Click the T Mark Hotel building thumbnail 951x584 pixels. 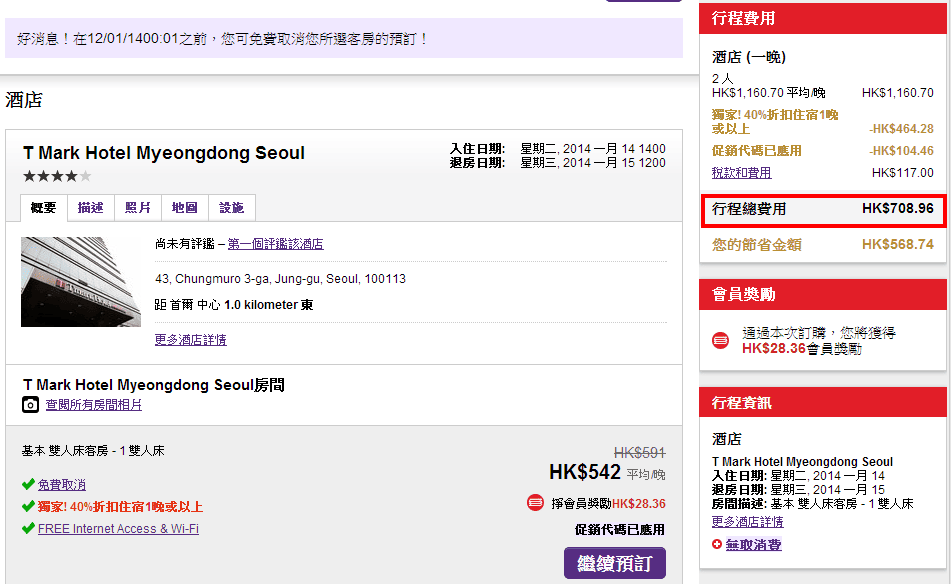click(81, 282)
